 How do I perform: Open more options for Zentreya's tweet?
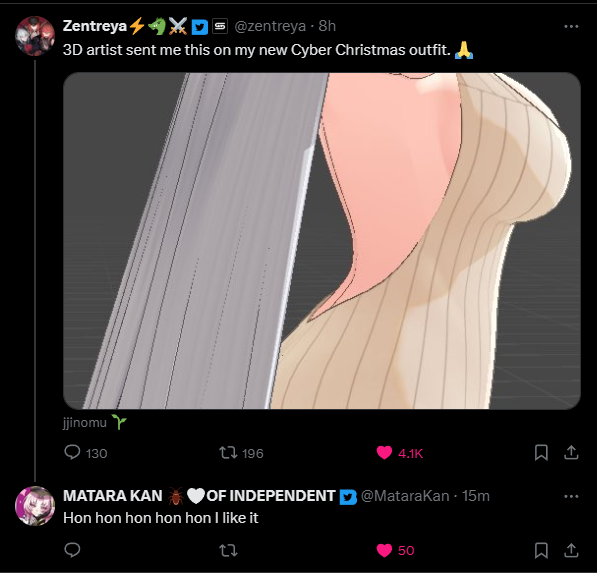coord(571,26)
